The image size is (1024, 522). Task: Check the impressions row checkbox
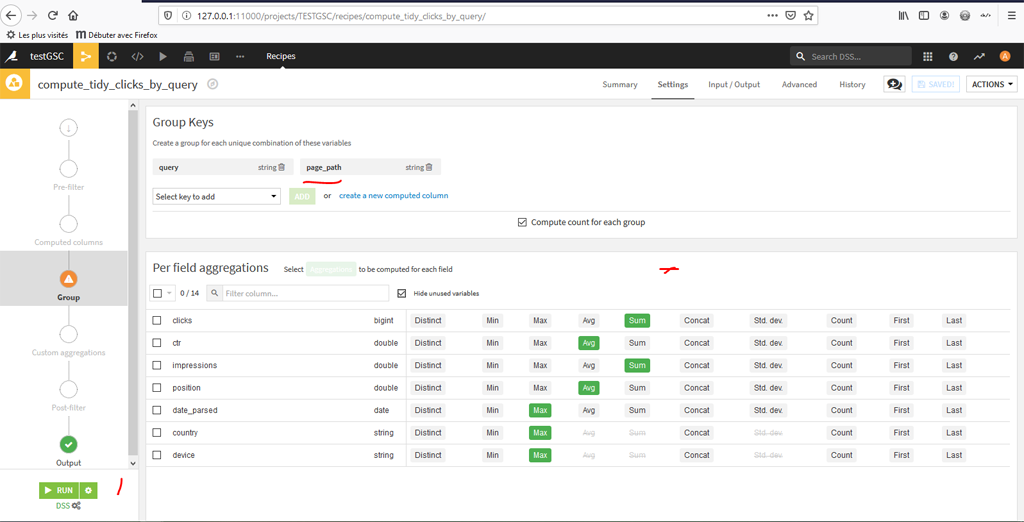(157, 365)
